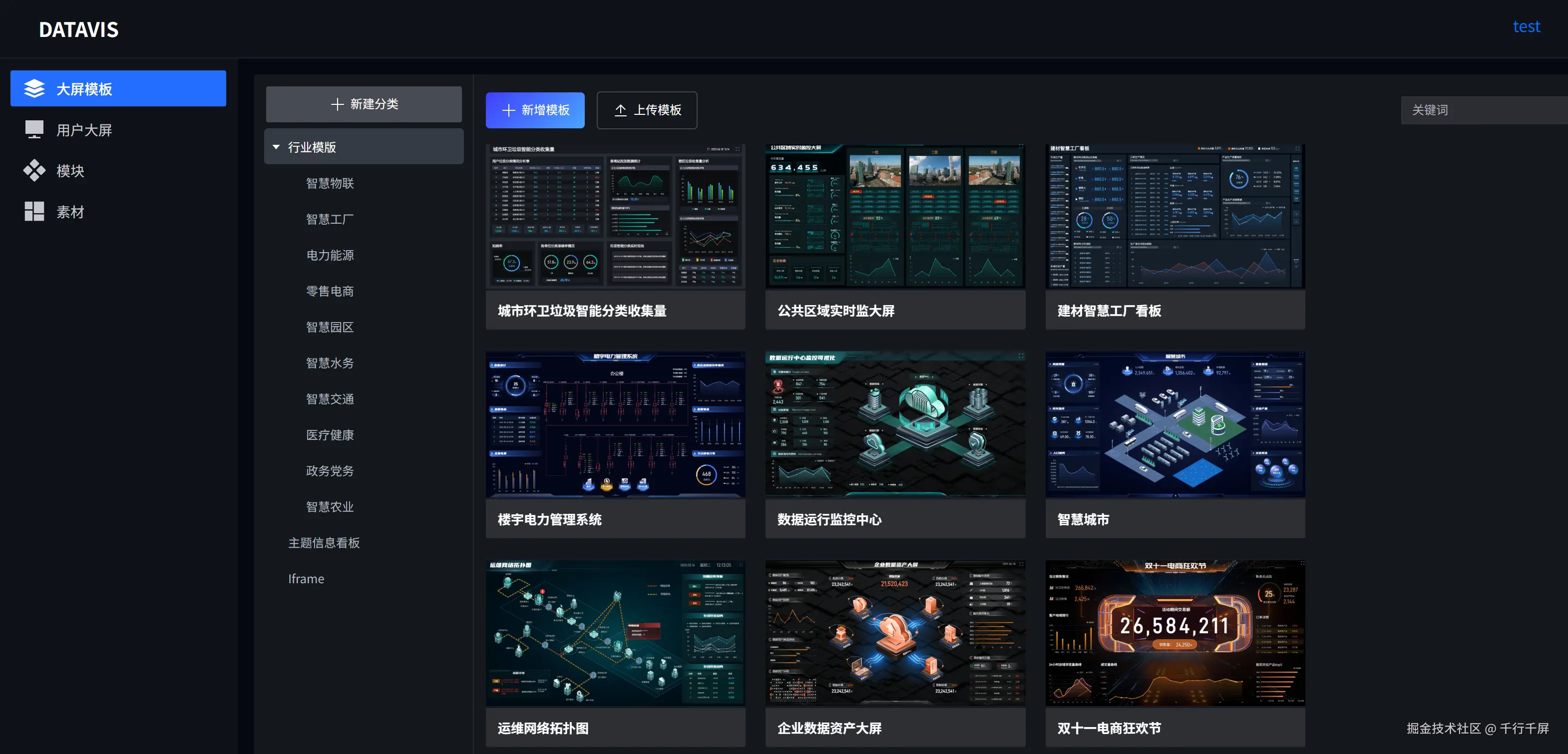The height and width of the screenshot is (754, 1568).
Task: Click the upload arrow icon in 上传模板
Action: point(620,110)
